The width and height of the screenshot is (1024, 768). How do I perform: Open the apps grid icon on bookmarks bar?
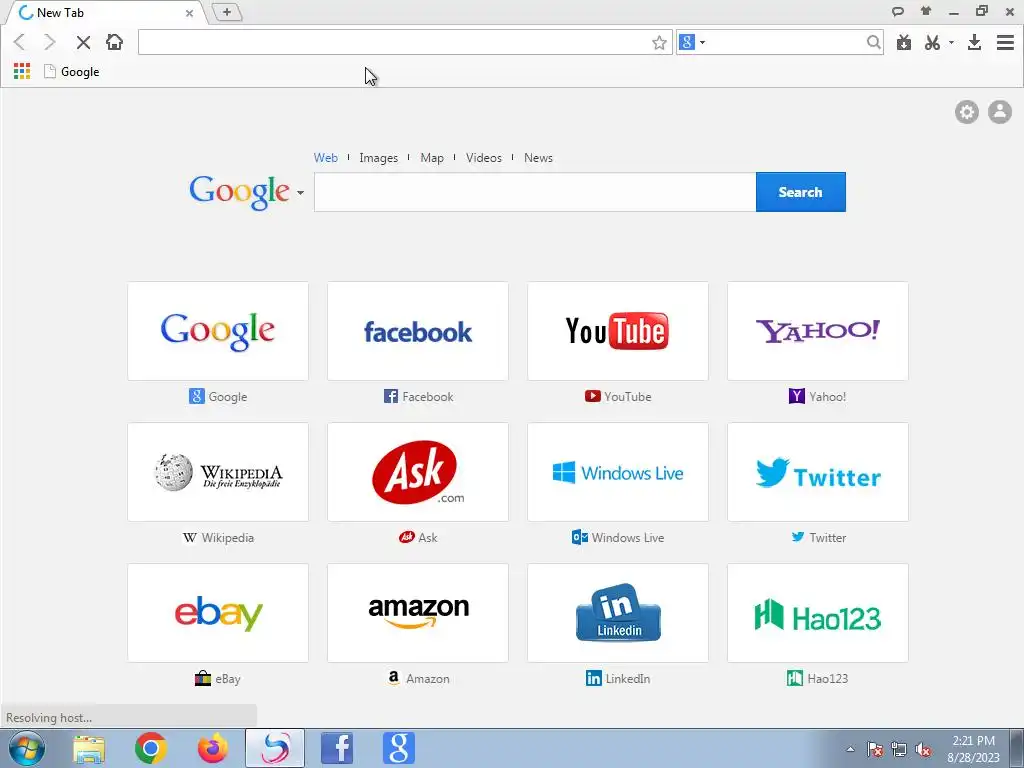pos(22,71)
